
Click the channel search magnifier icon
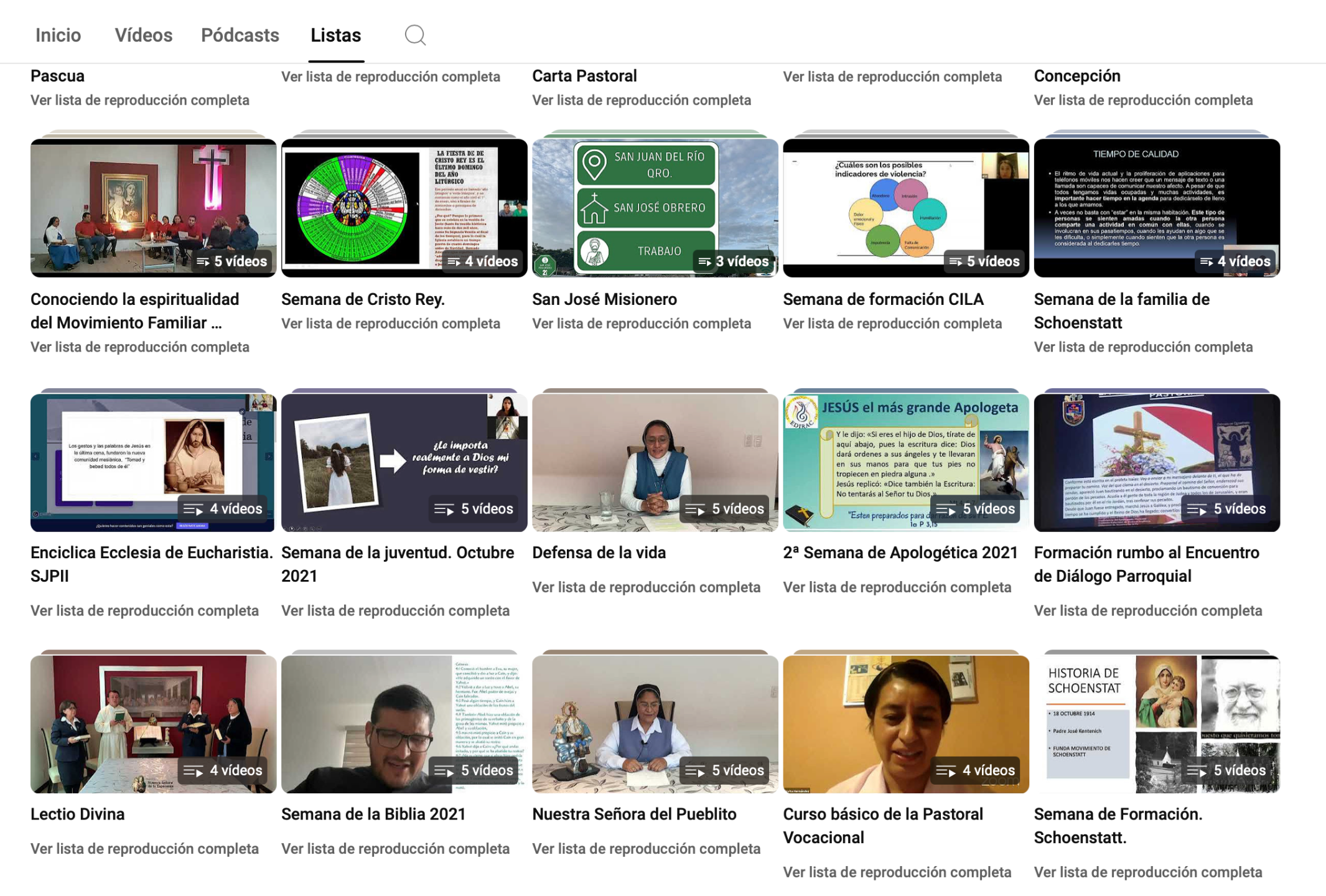[415, 35]
